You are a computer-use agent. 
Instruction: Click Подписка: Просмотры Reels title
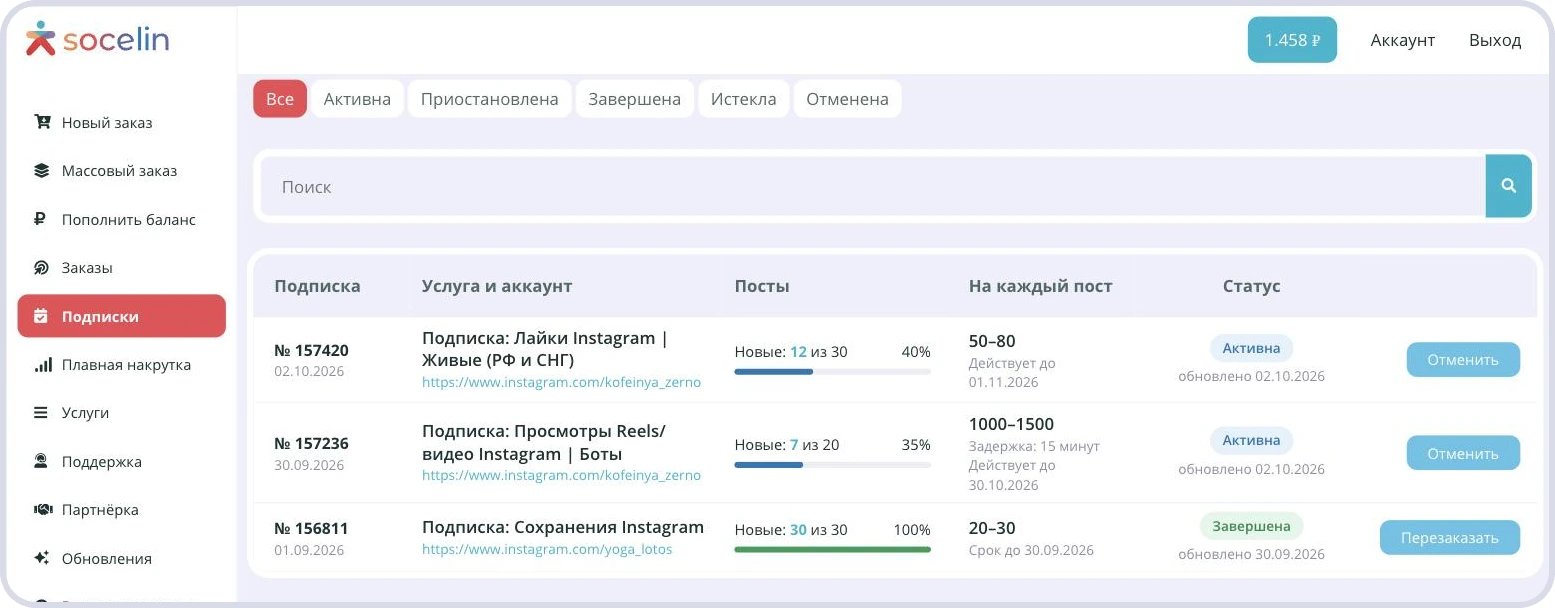pyautogui.click(x=544, y=442)
